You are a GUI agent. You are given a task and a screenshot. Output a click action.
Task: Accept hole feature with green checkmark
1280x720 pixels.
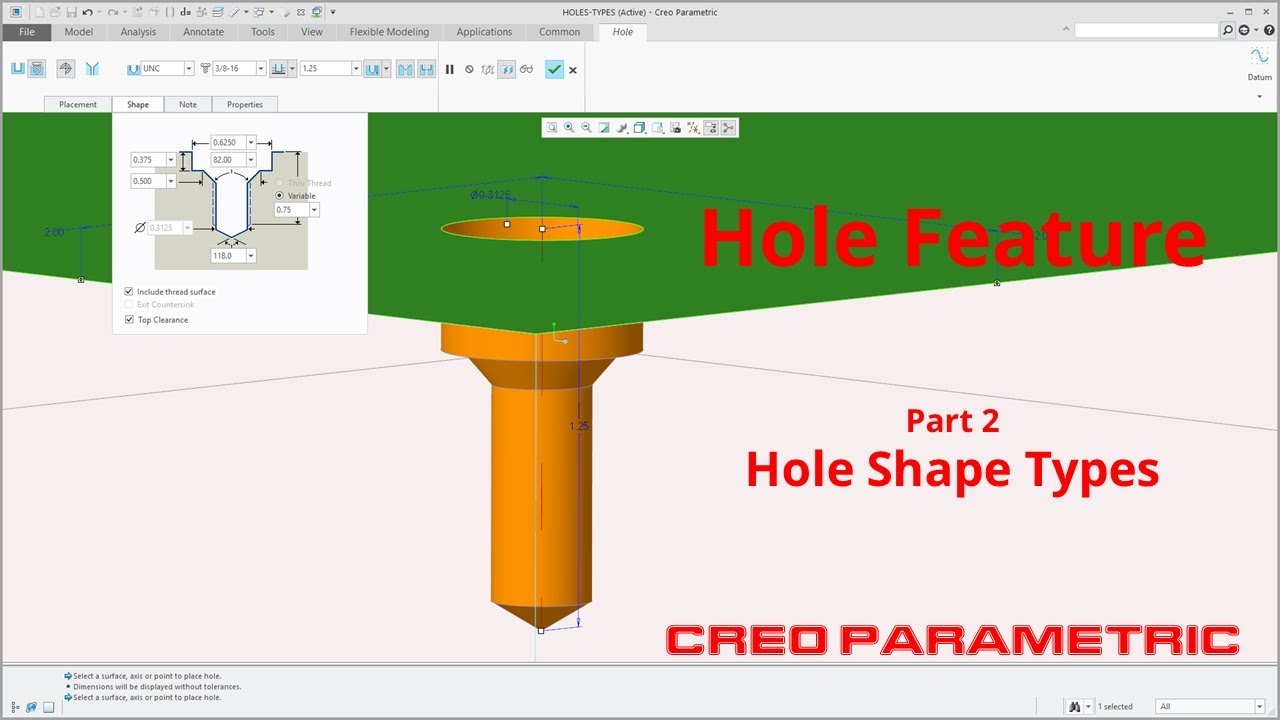pos(554,69)
